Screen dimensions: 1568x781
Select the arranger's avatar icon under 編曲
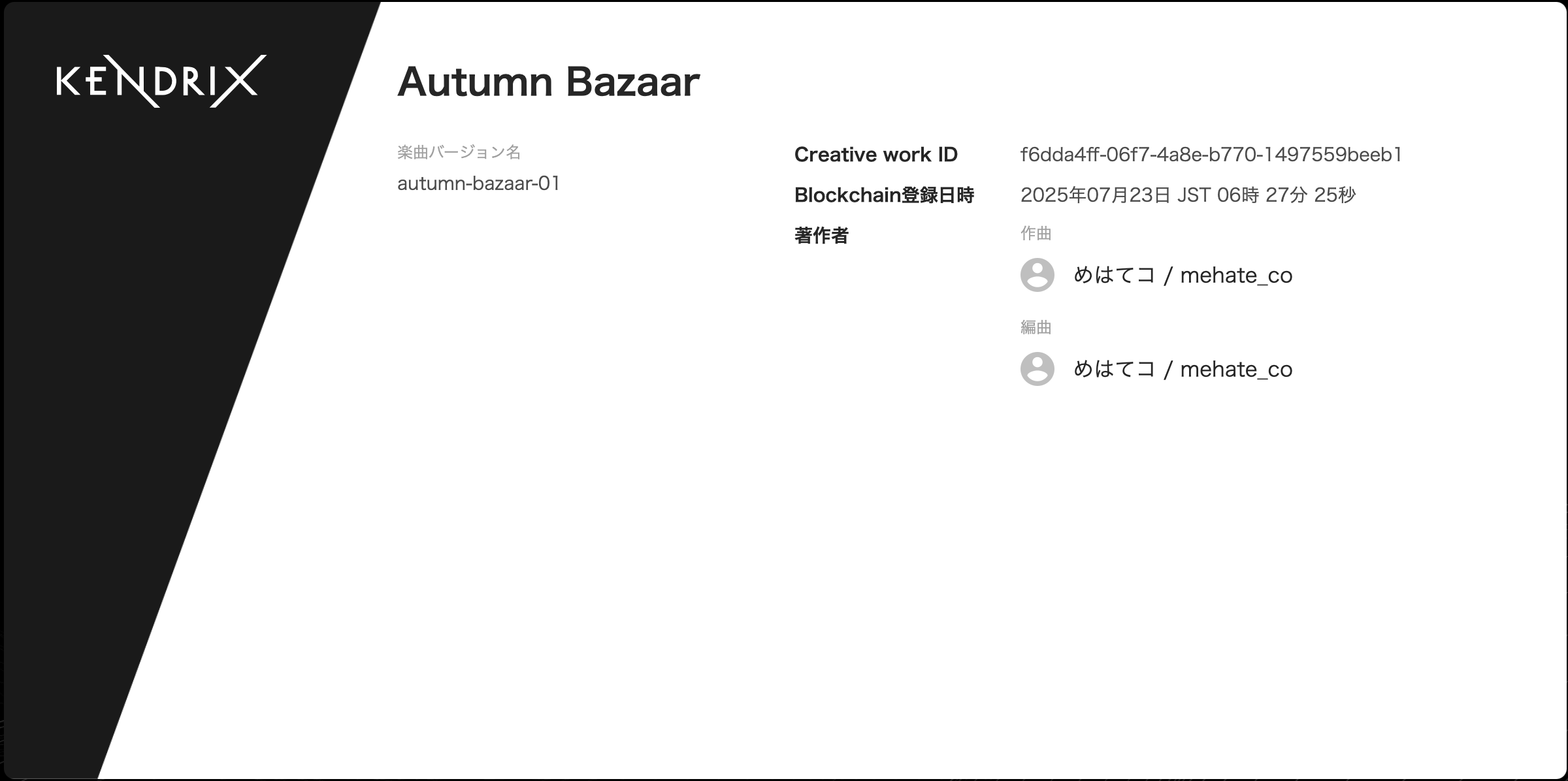tap(1037, 369)
